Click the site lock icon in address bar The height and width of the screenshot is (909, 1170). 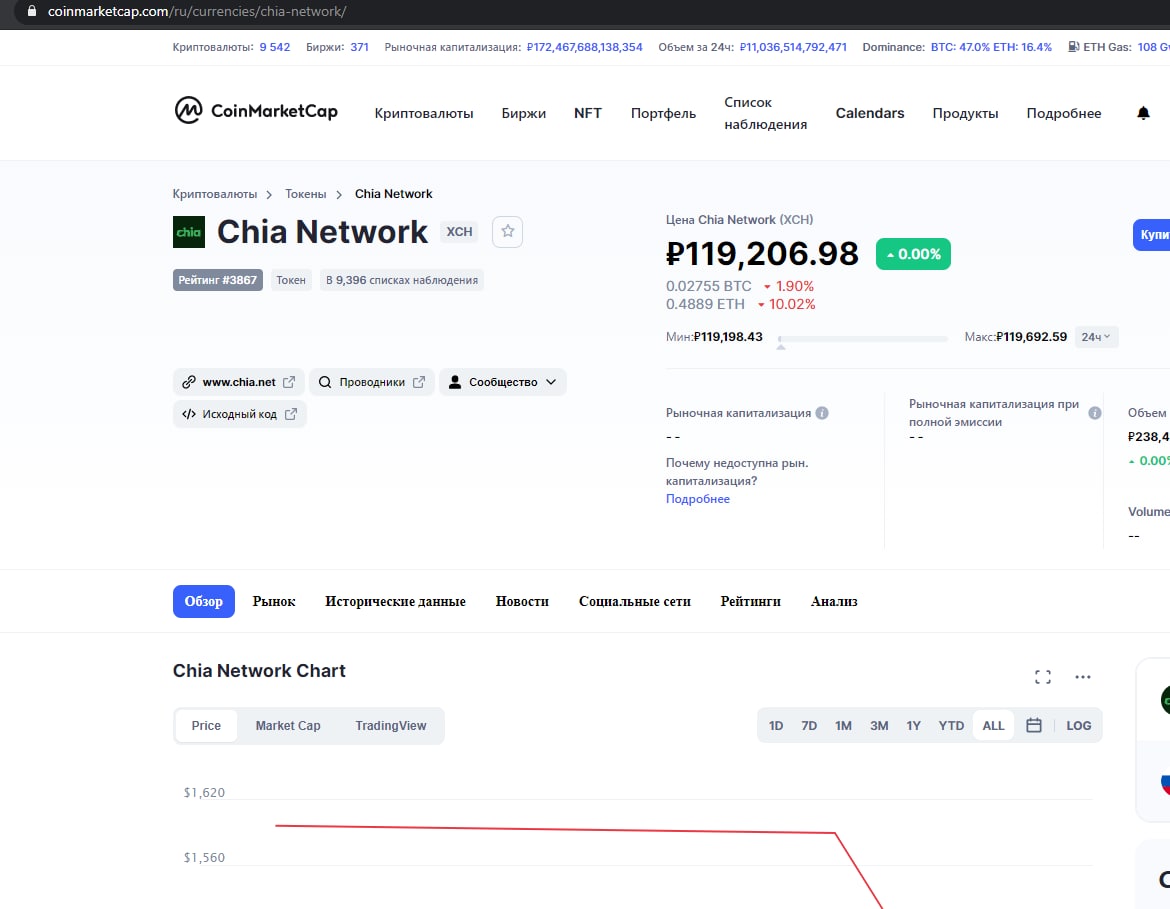click(x=31, y=11)
